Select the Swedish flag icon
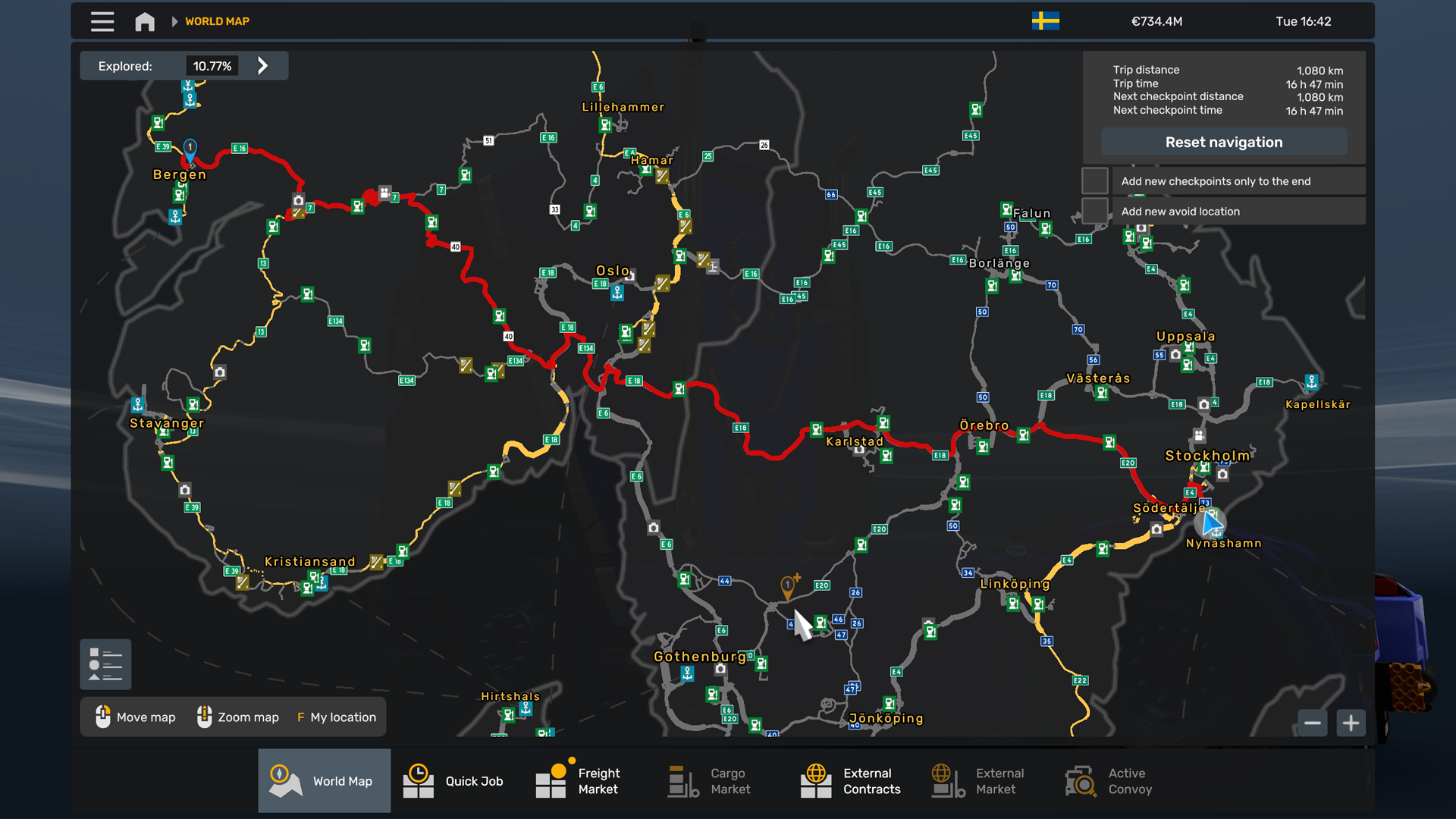 pos(1045,21)
